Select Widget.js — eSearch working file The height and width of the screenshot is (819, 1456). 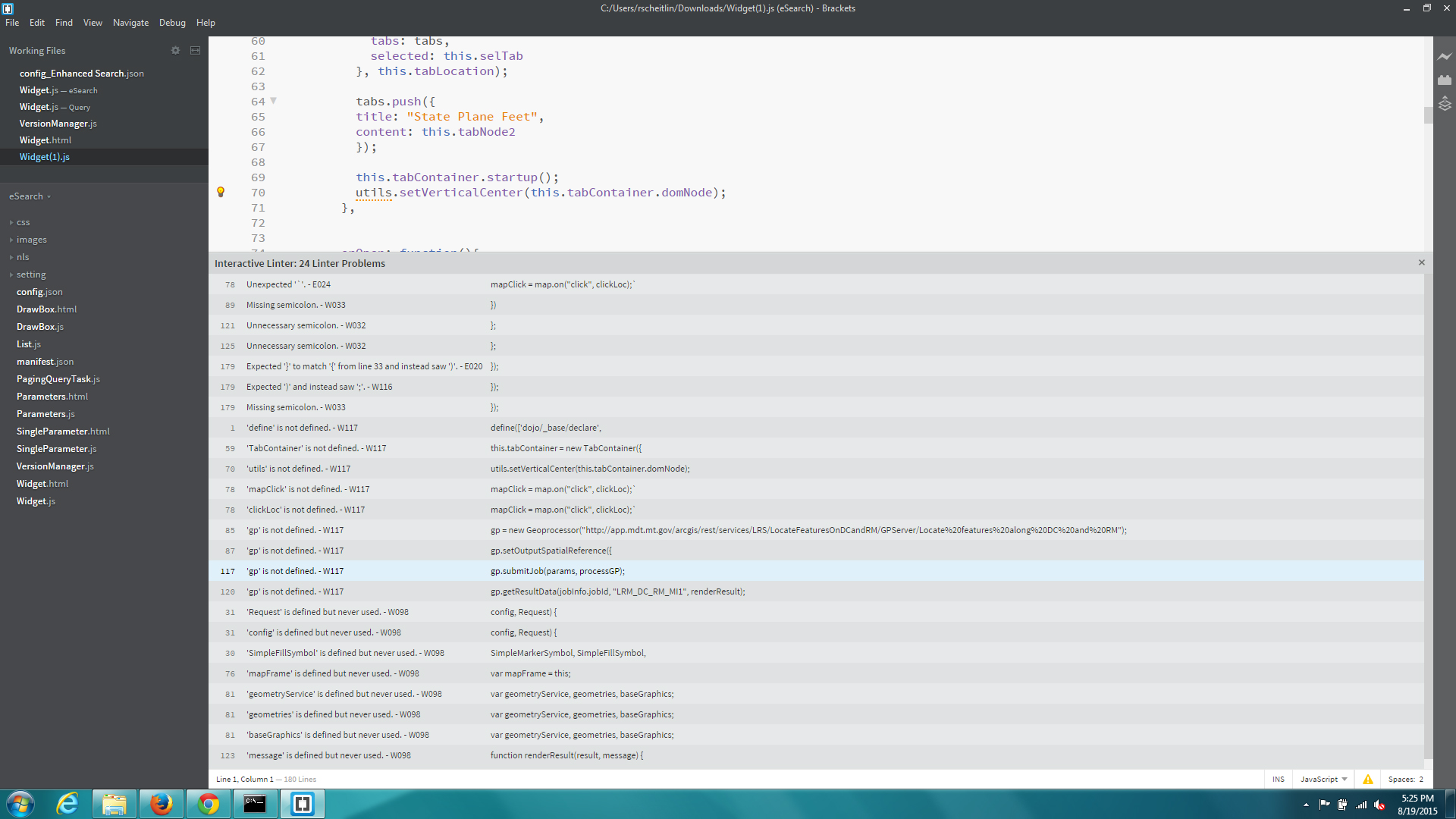click(104, 90)
